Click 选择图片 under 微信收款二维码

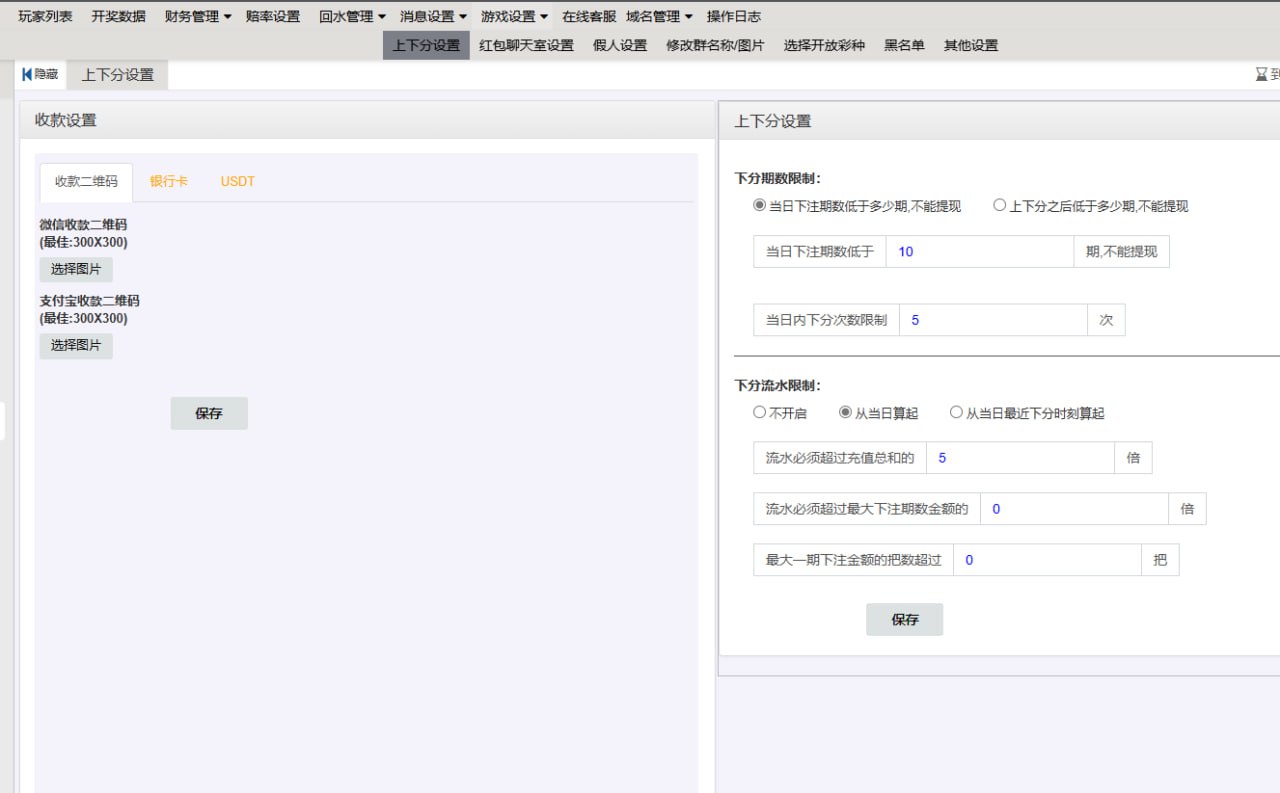(75, 269)
